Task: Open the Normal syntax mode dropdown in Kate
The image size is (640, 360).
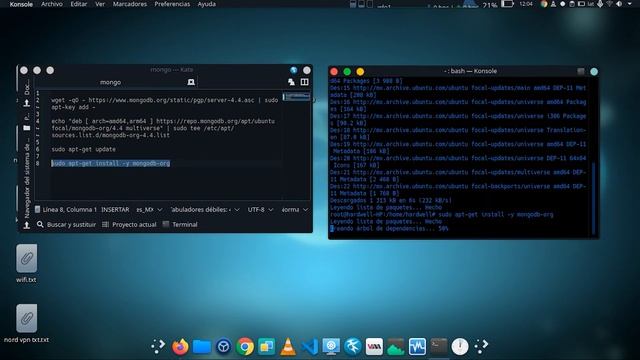Action: point(294,209)
